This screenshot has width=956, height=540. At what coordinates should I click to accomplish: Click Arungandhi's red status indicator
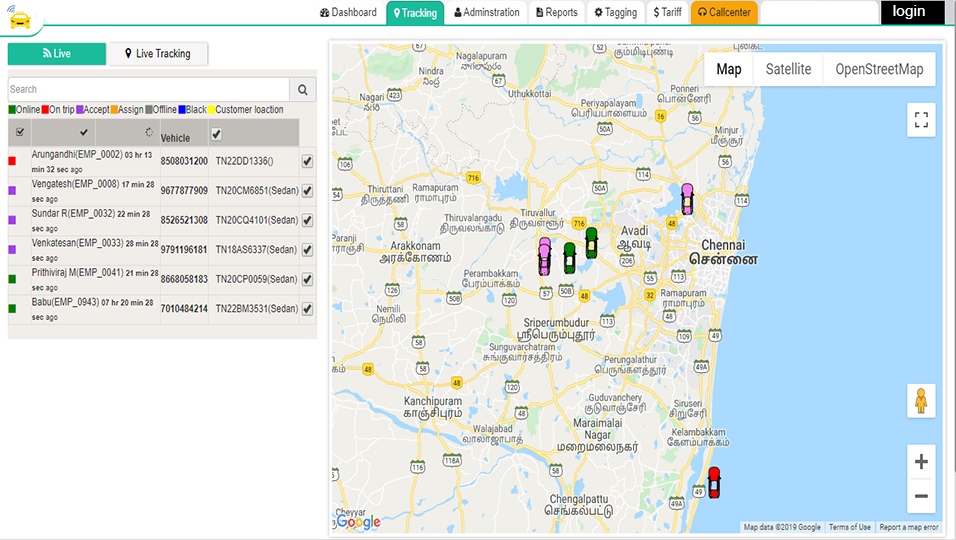click(12, 161)
